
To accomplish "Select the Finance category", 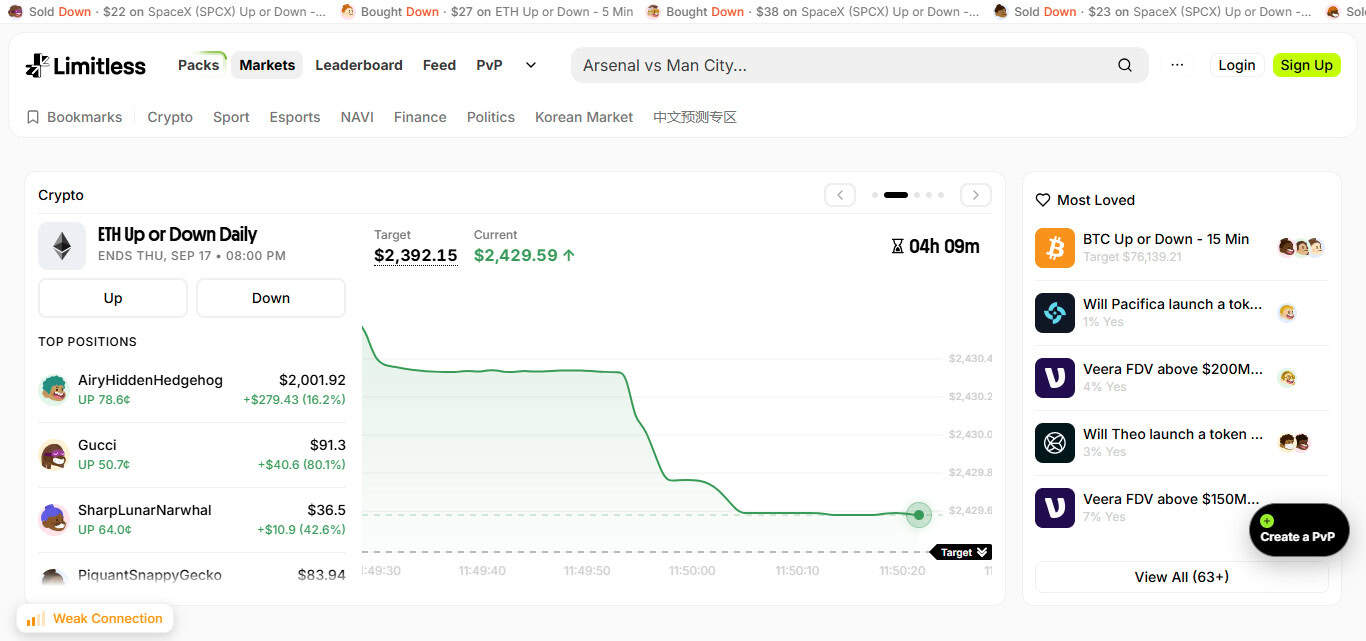I will coord(420,117).
